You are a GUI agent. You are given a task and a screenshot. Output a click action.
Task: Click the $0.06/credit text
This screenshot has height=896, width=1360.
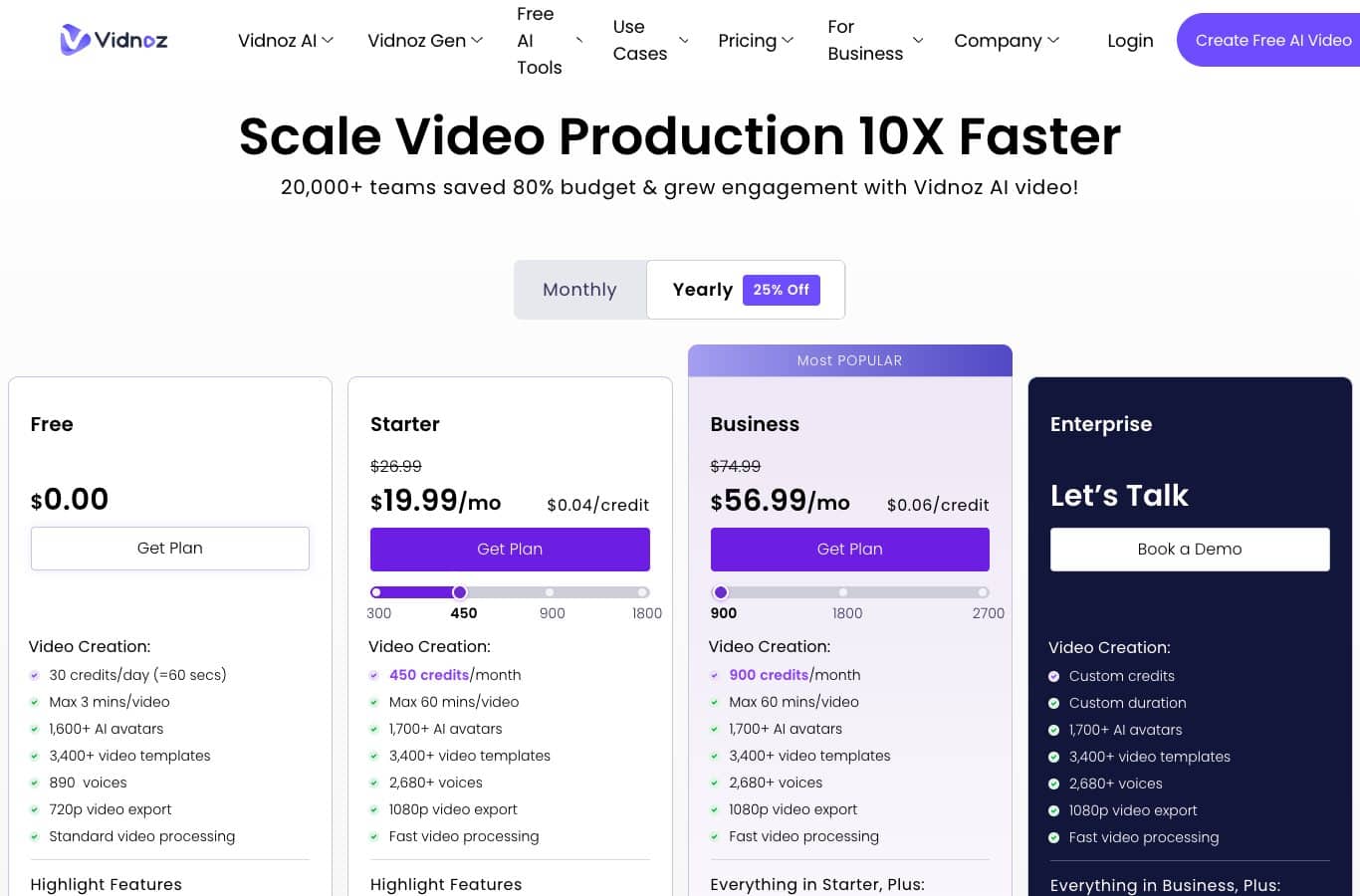938,505
